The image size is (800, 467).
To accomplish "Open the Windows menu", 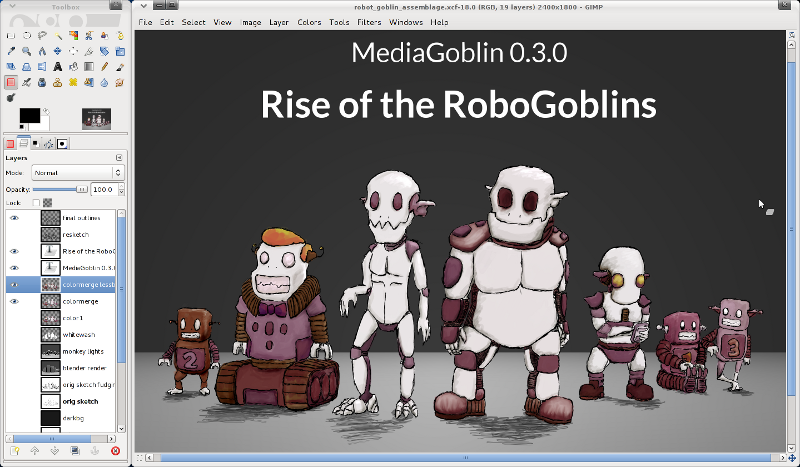I will point(406,22).
